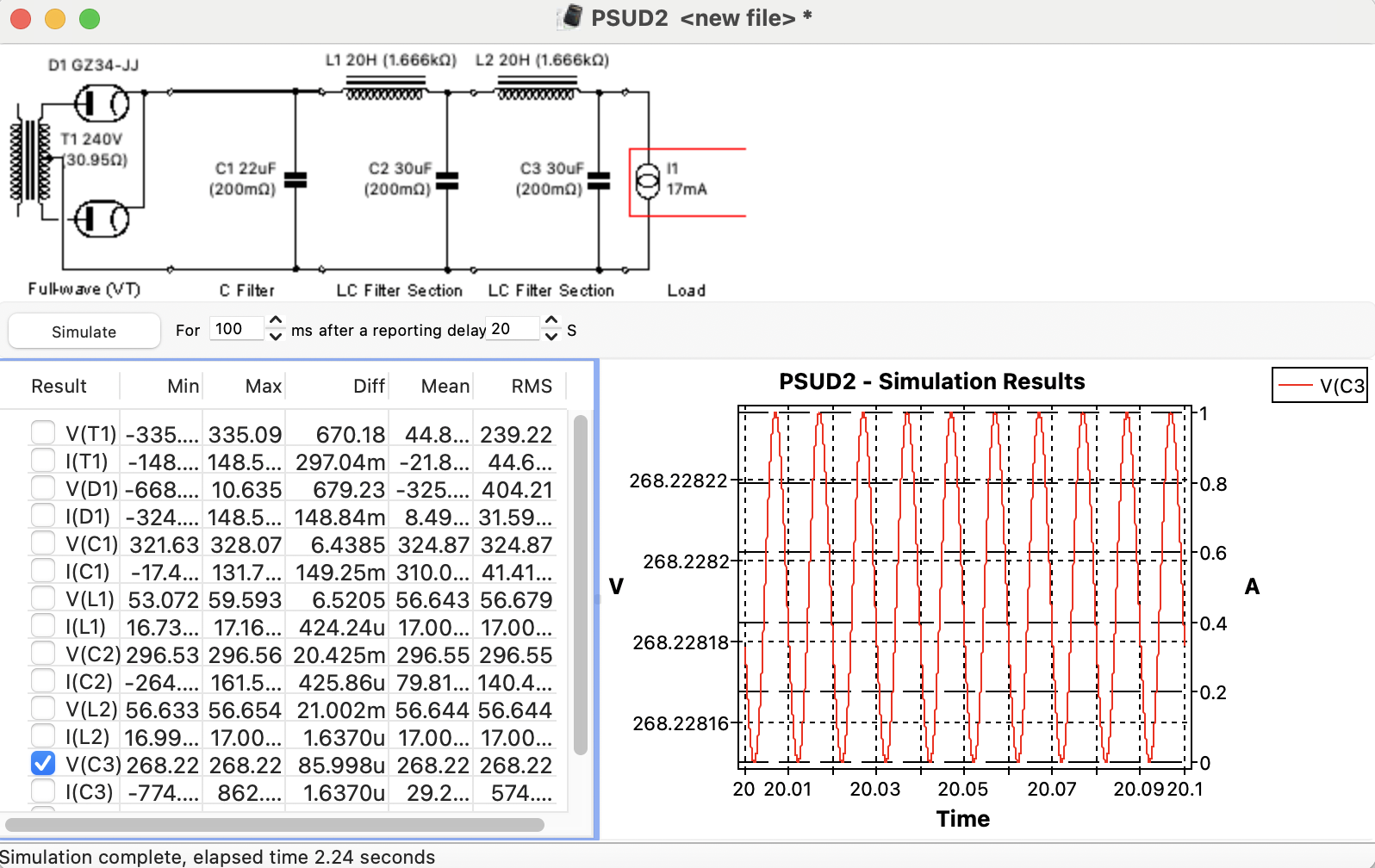Select the C3 30uF capacitor symbol
The width and height of the screenshot is (1375, 868).
(x=599, y=180)
